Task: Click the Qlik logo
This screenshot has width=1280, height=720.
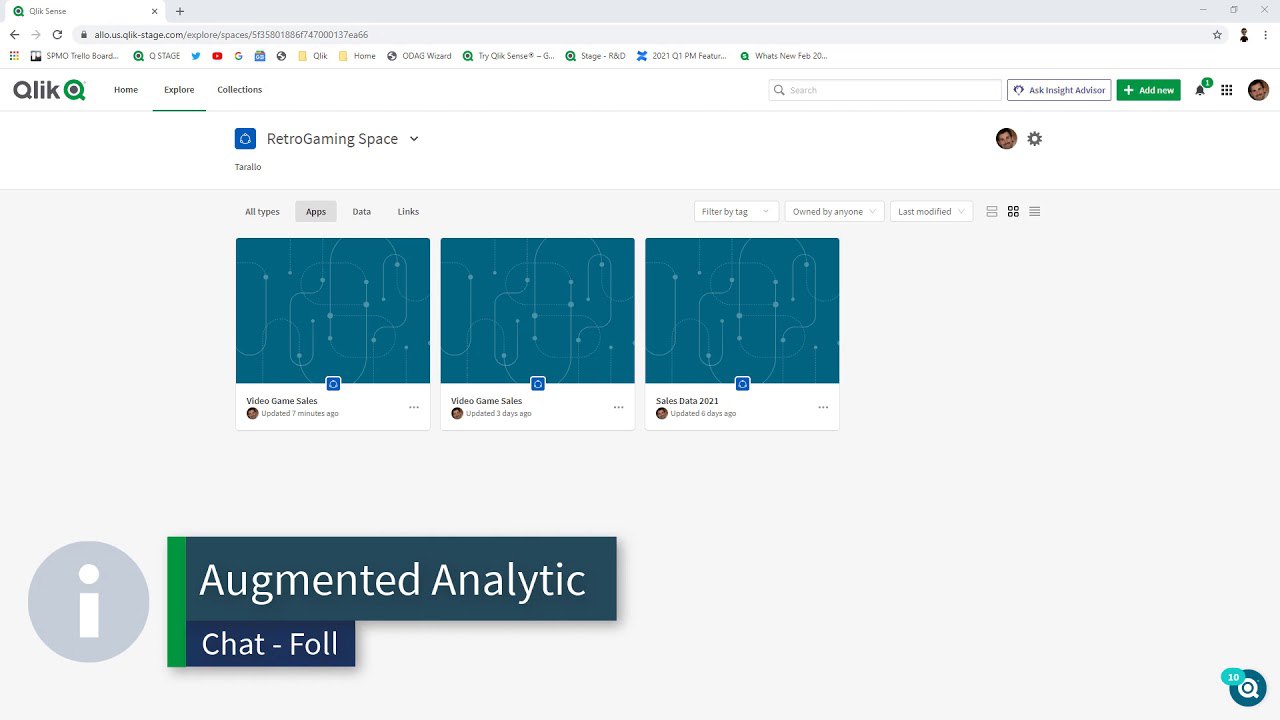Action: click(x=49, y=90)
